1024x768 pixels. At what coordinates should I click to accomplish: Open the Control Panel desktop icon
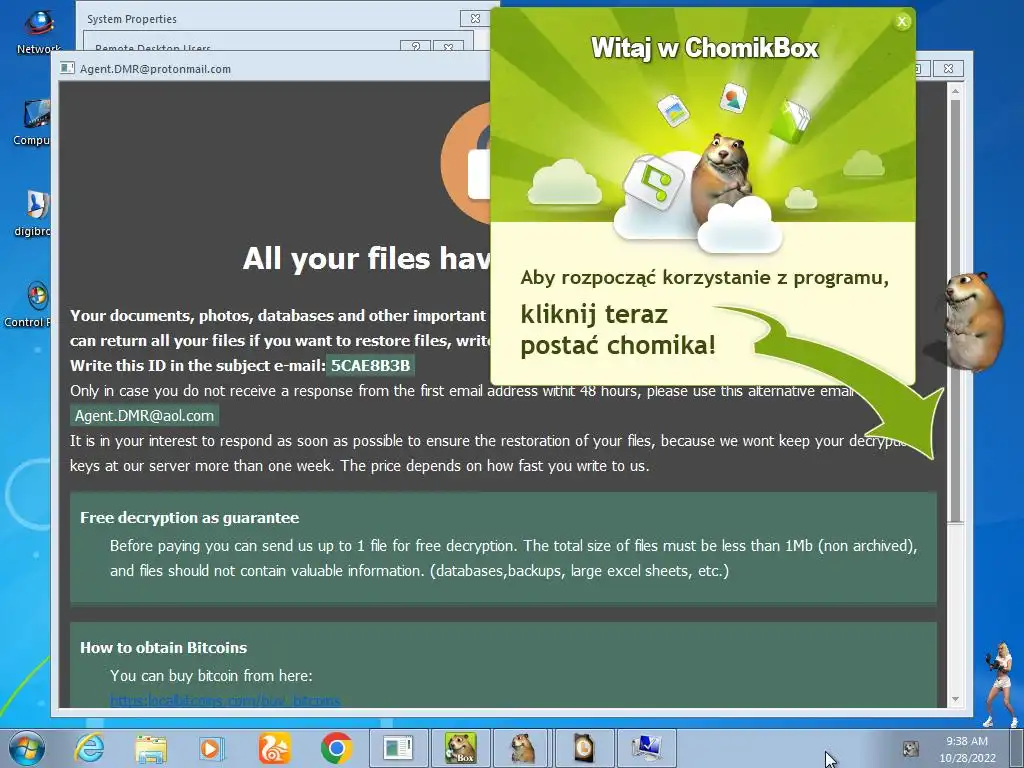click(27, 305)
